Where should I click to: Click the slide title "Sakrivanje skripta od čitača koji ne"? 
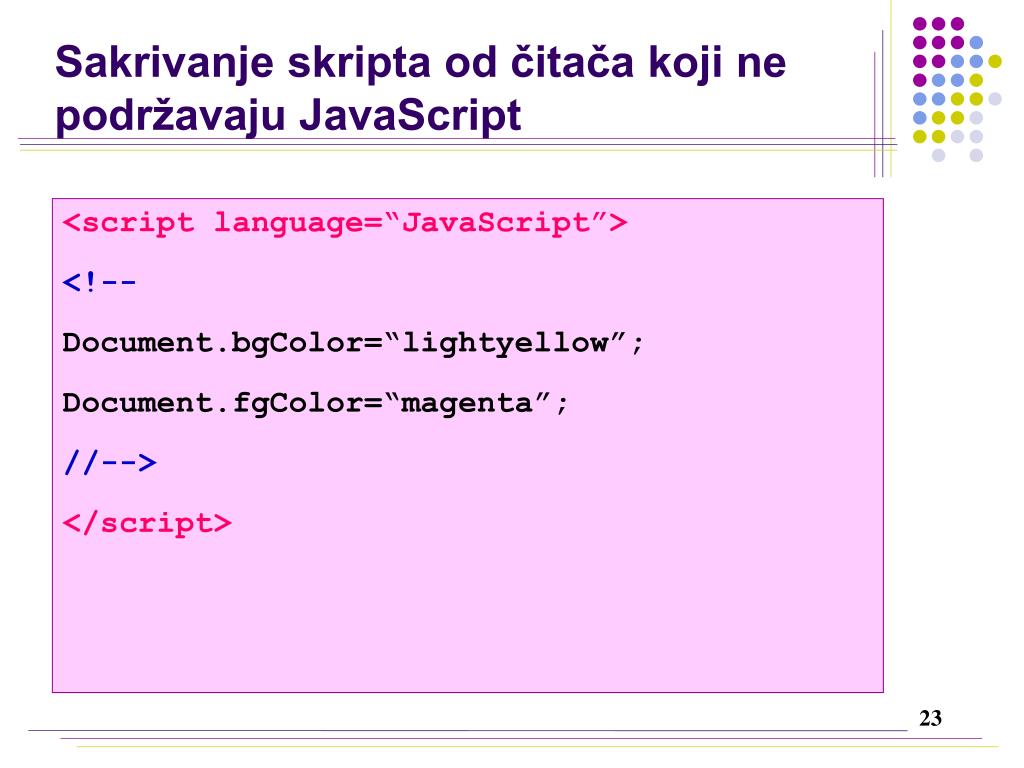(421, 64)
